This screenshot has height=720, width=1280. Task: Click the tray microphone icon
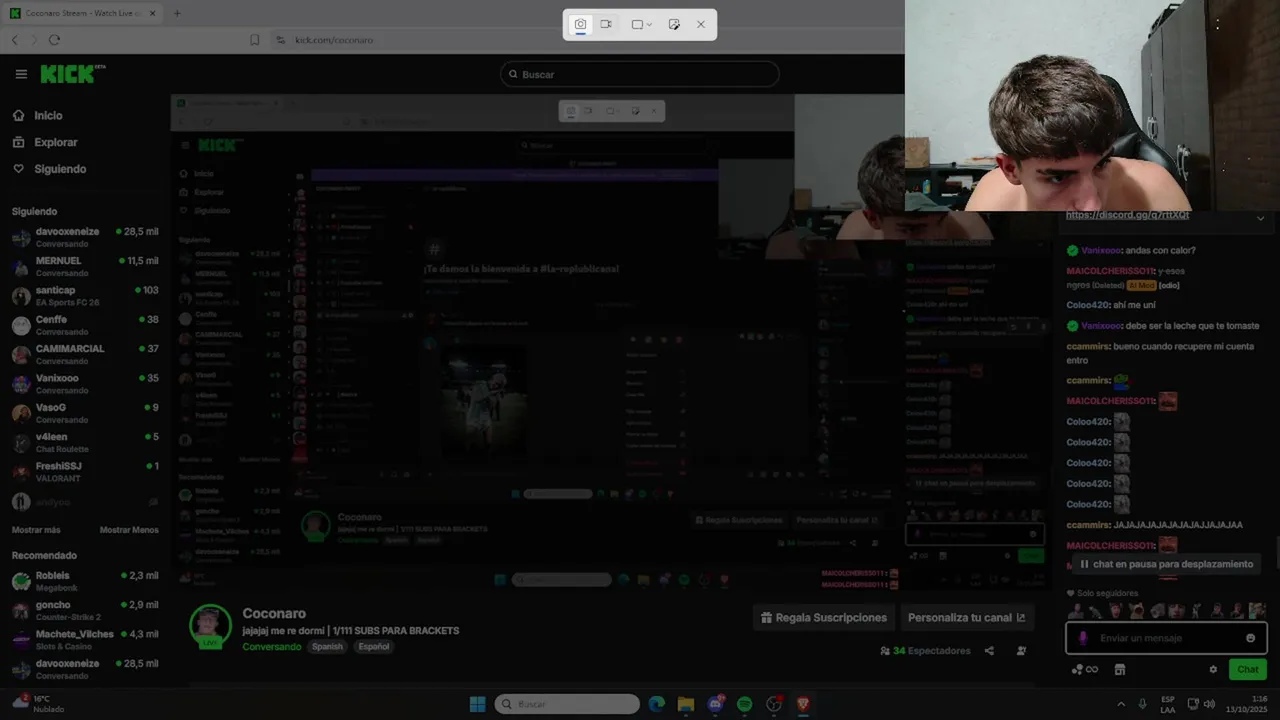tap(1142, 704)
